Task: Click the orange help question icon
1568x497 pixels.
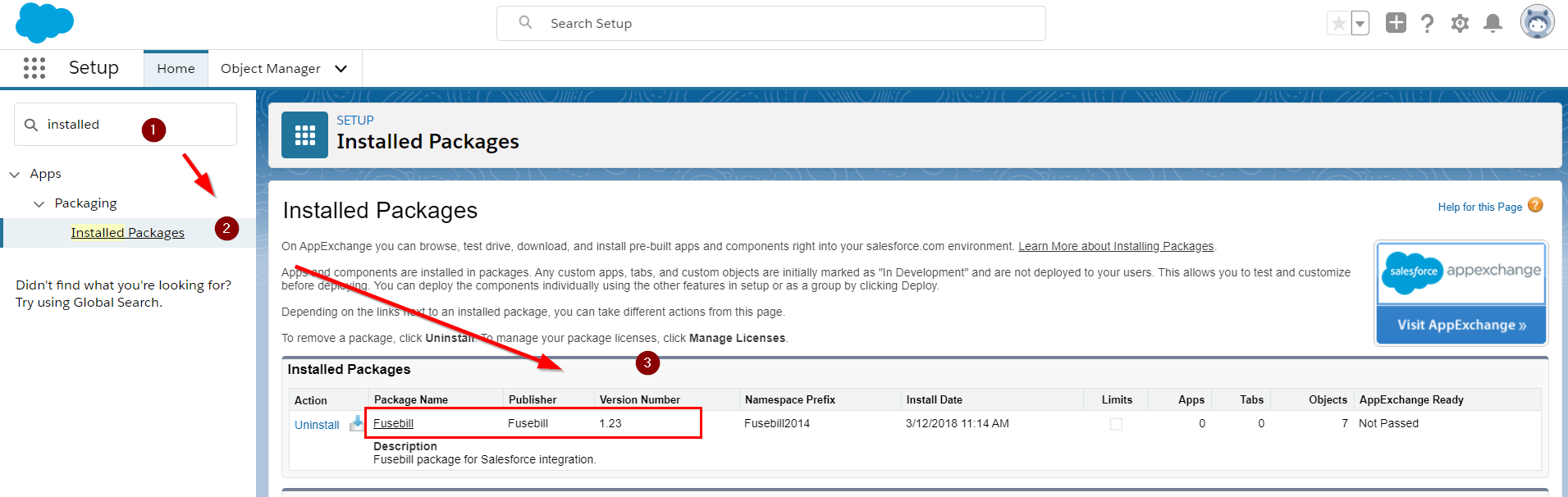Action: point(1535,205)
